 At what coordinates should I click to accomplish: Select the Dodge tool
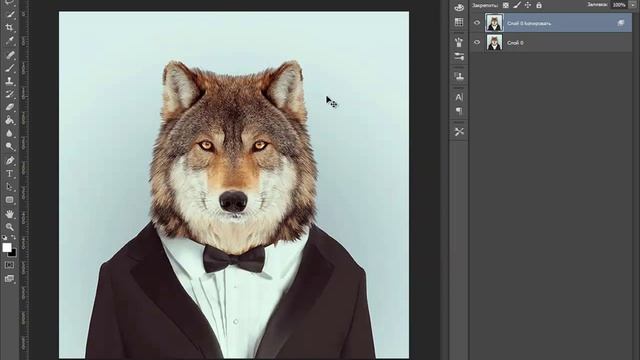(10, 147)
